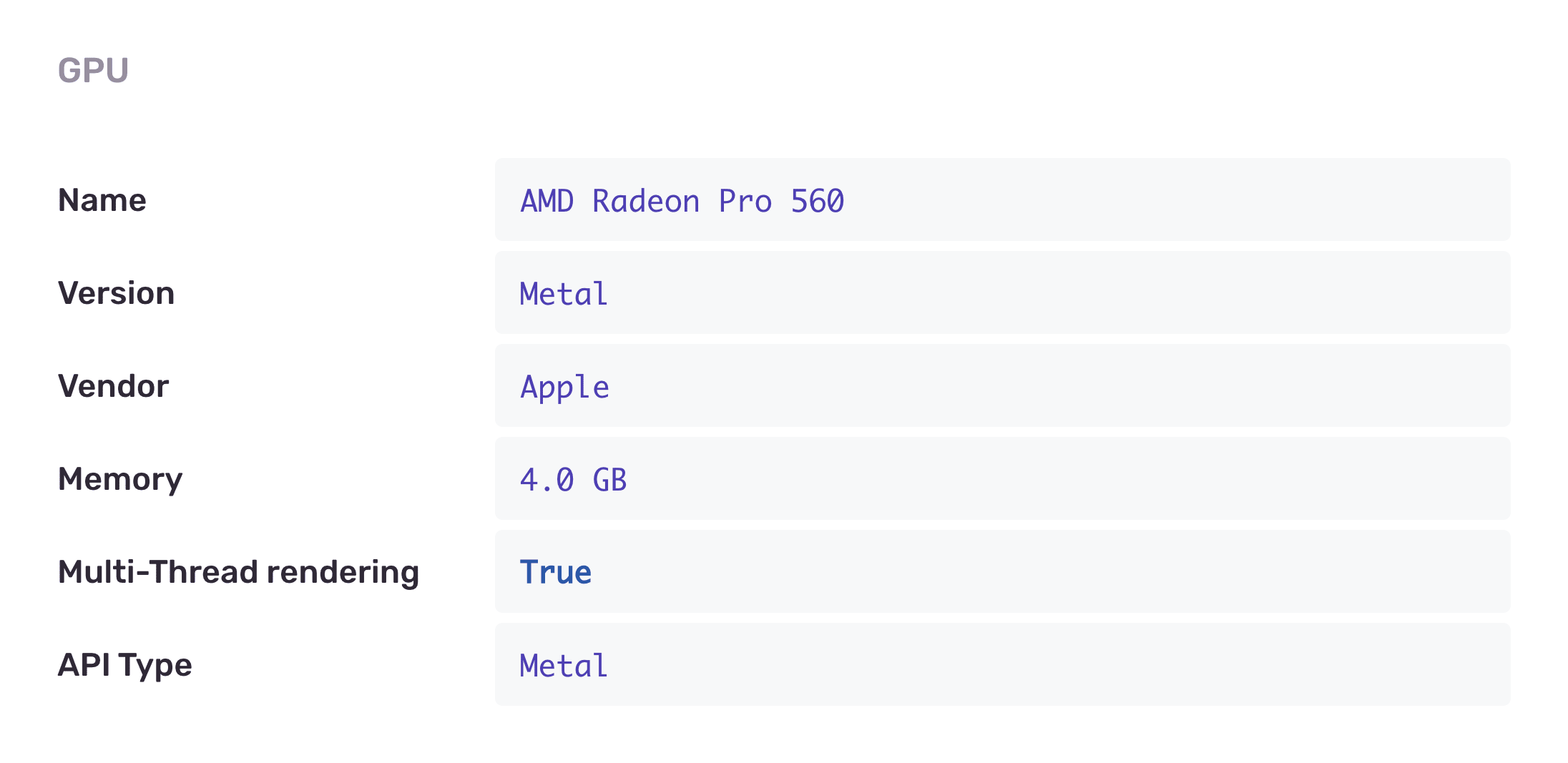Click the word Radeon in the GPU name
Viewport: 1568px width, 763px height.
click(x=646, y=201)
